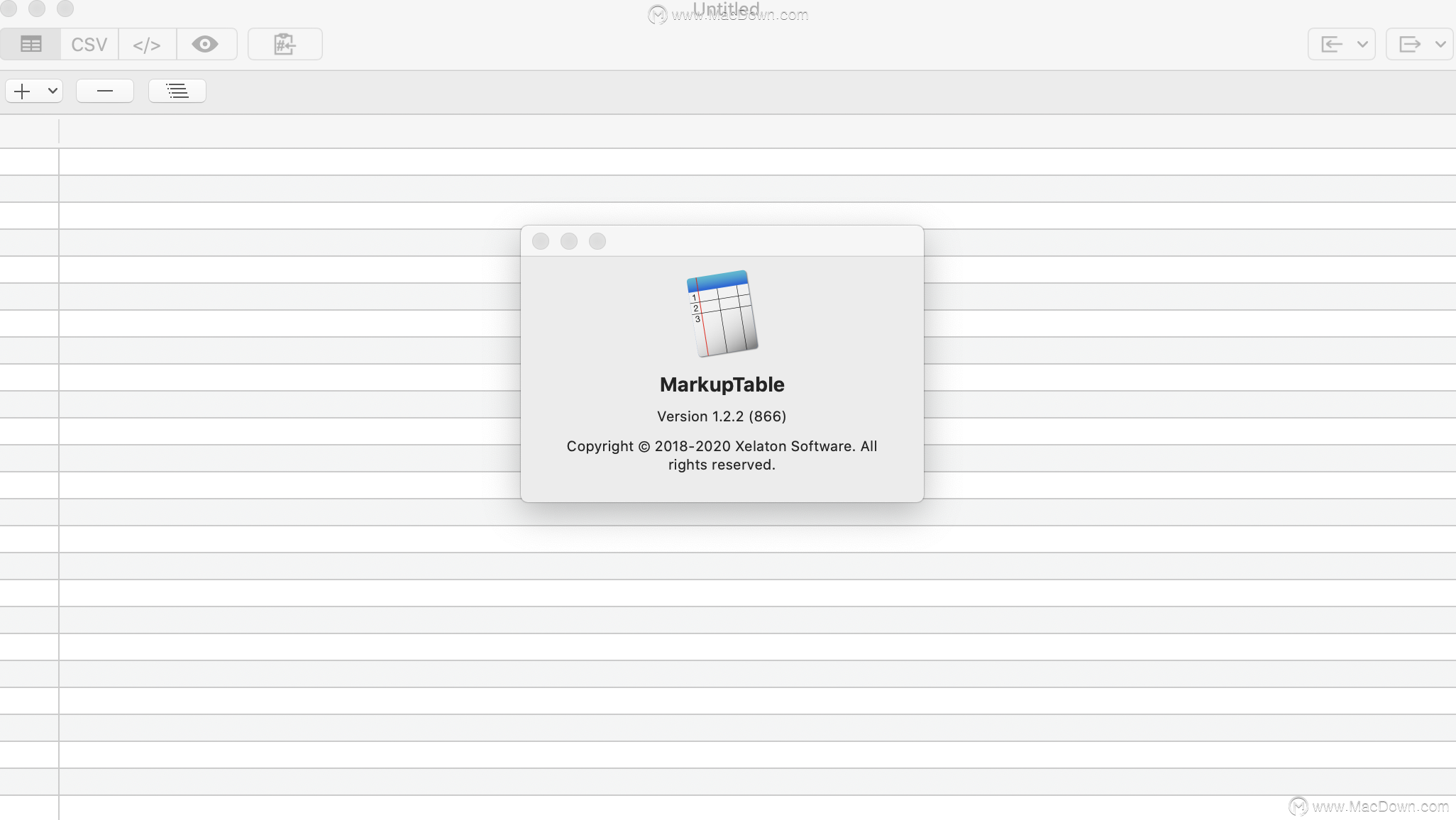Click the import arrow icon
The width and height of the screenshot is (1456, 820).
coord(1332,44)
